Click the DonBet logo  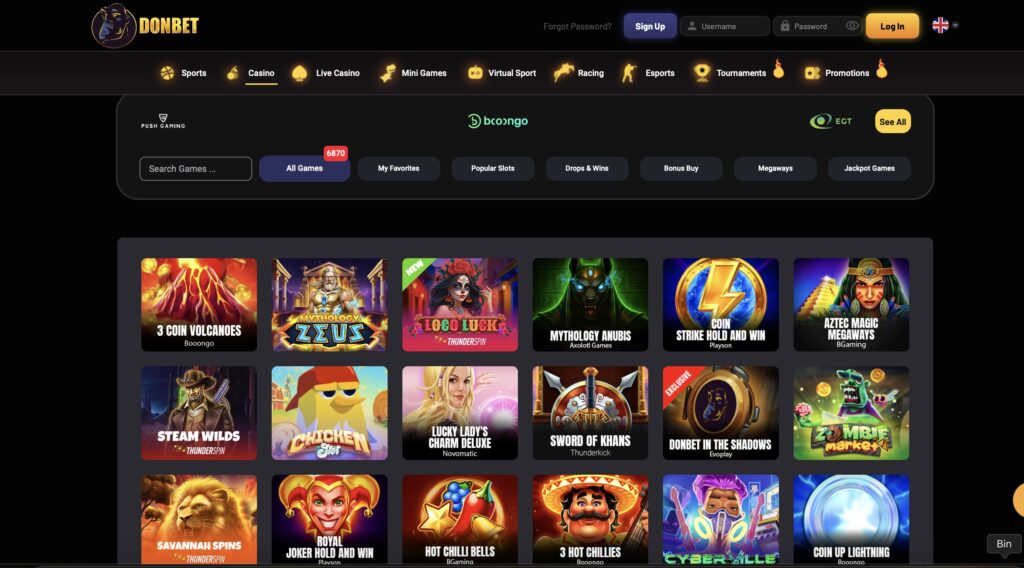145,25
